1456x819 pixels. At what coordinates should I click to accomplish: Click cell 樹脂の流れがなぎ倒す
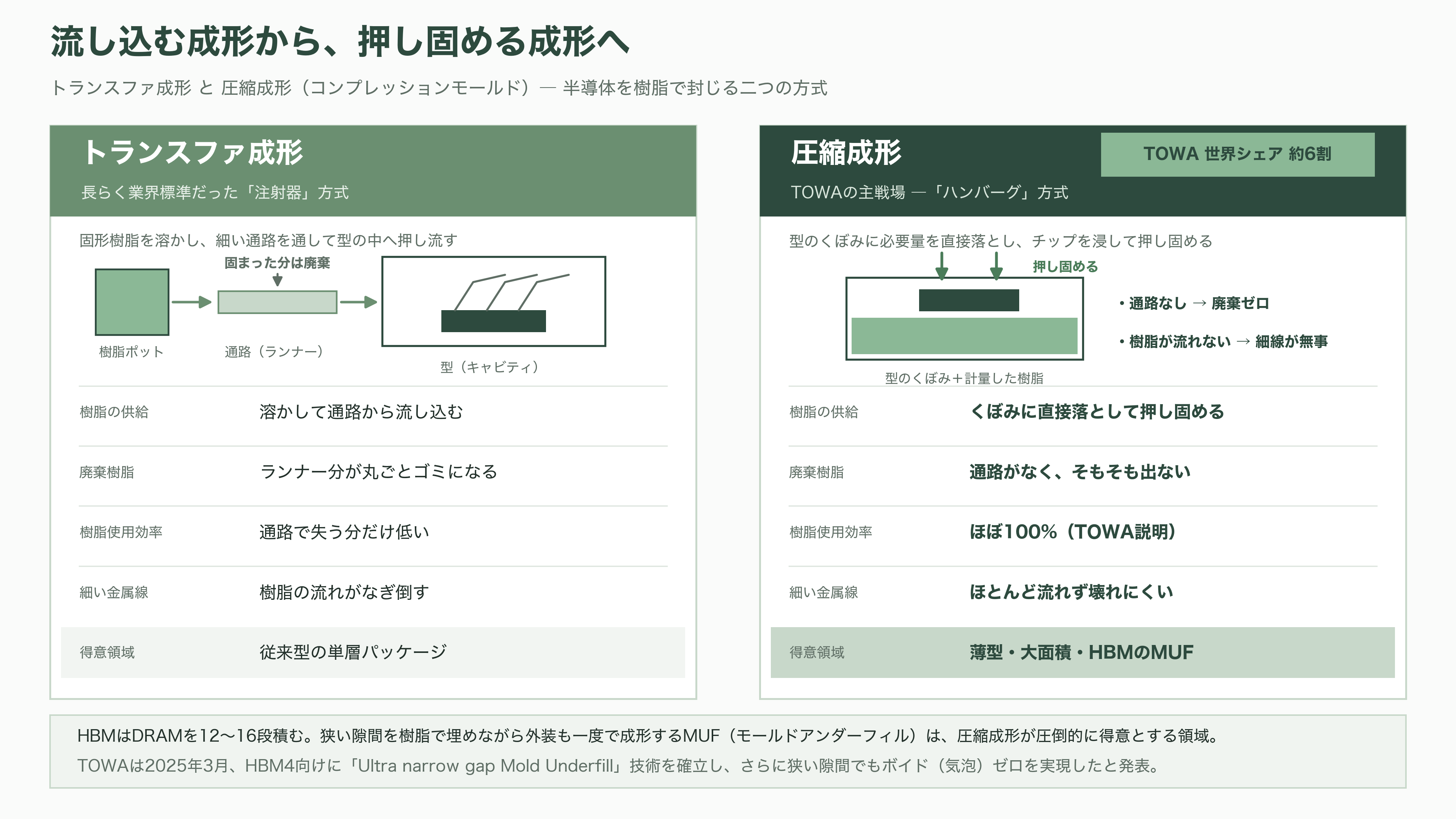tap(344, 592)
